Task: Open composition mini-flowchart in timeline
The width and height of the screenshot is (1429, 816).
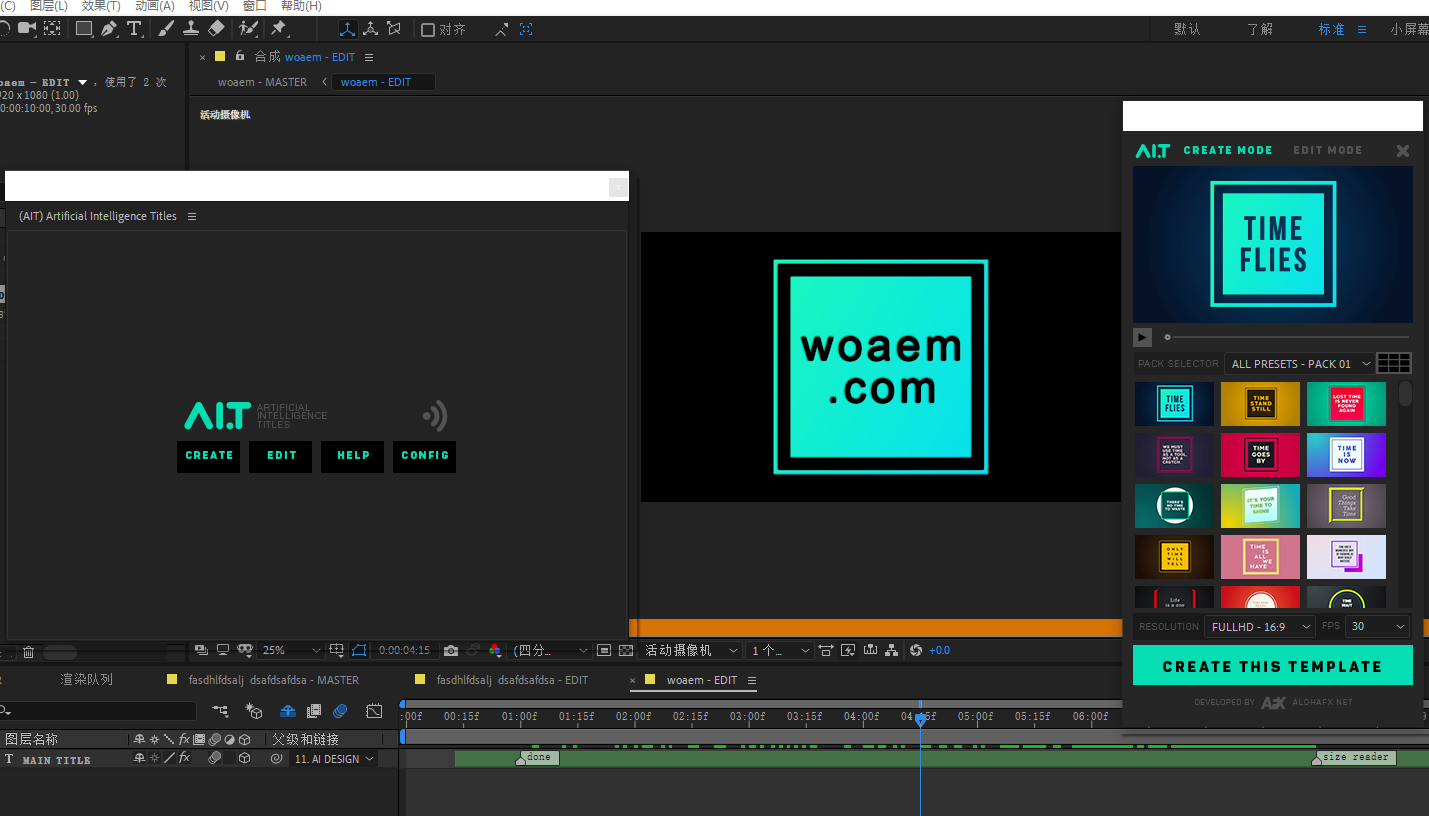Action: 220,711
